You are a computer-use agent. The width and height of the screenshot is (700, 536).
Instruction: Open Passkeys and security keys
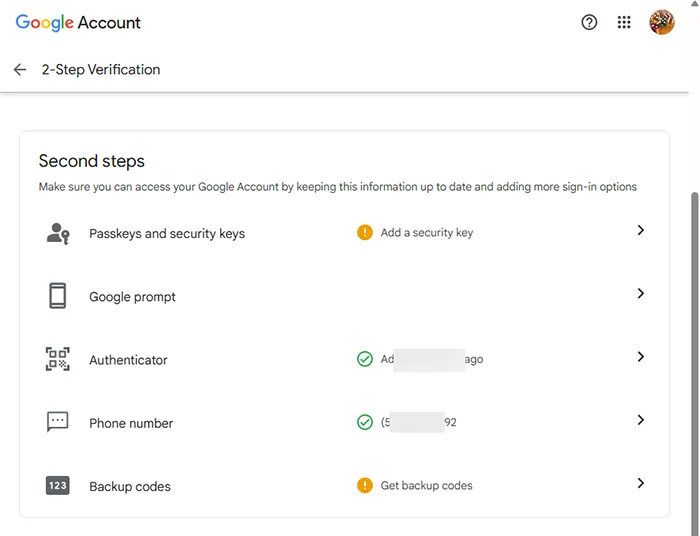(344, 233)
